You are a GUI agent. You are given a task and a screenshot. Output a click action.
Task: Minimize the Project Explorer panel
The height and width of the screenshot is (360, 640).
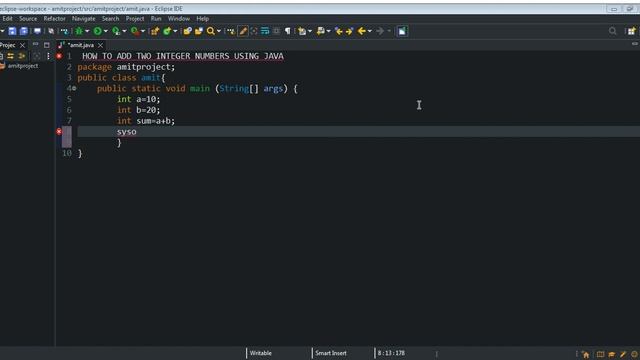click(36, 45)
